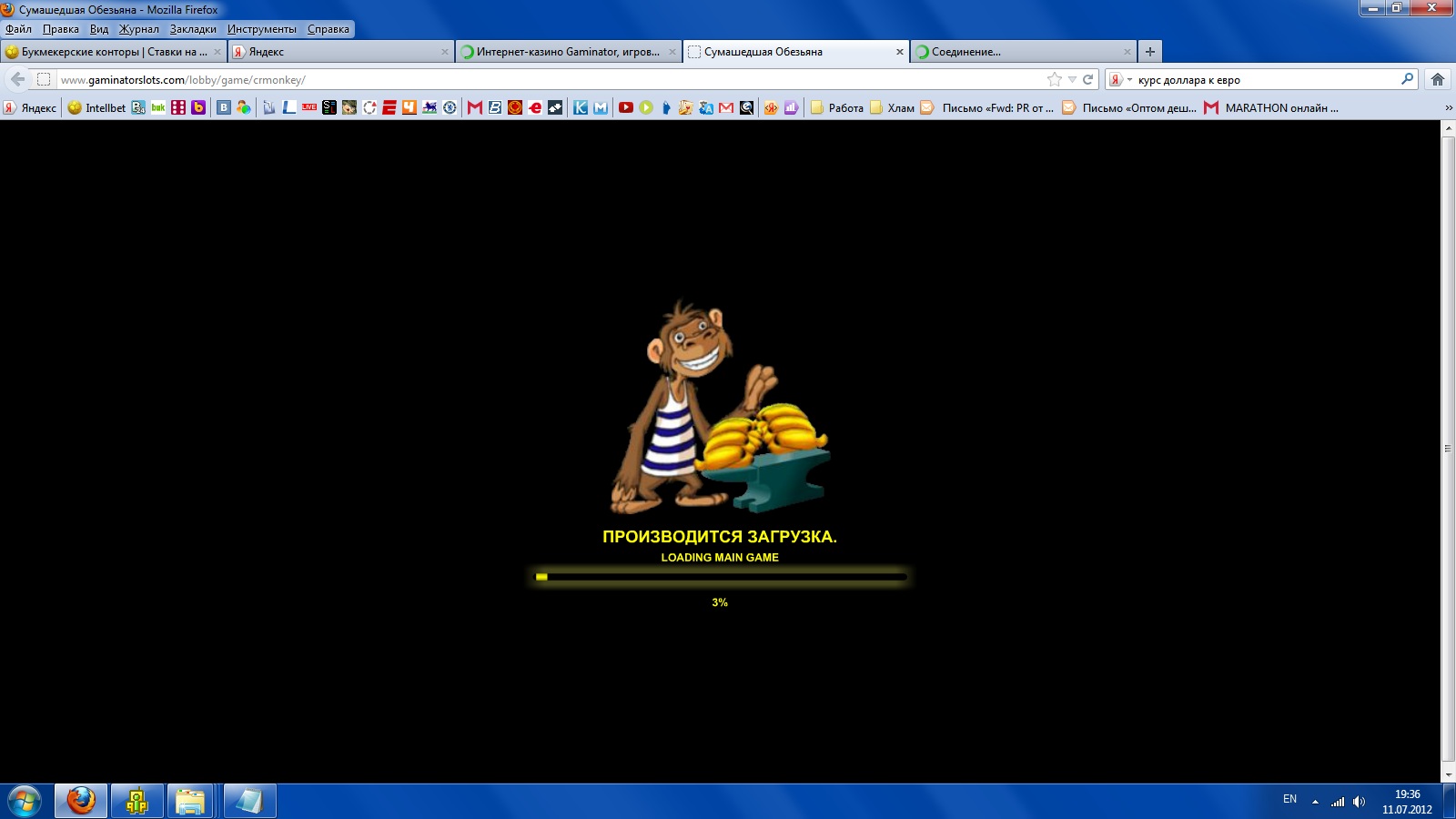This screenshot has height=819, width=1456.
Task: Open the blue 'K' bookmark icon
Action: [x=581, y=107]
